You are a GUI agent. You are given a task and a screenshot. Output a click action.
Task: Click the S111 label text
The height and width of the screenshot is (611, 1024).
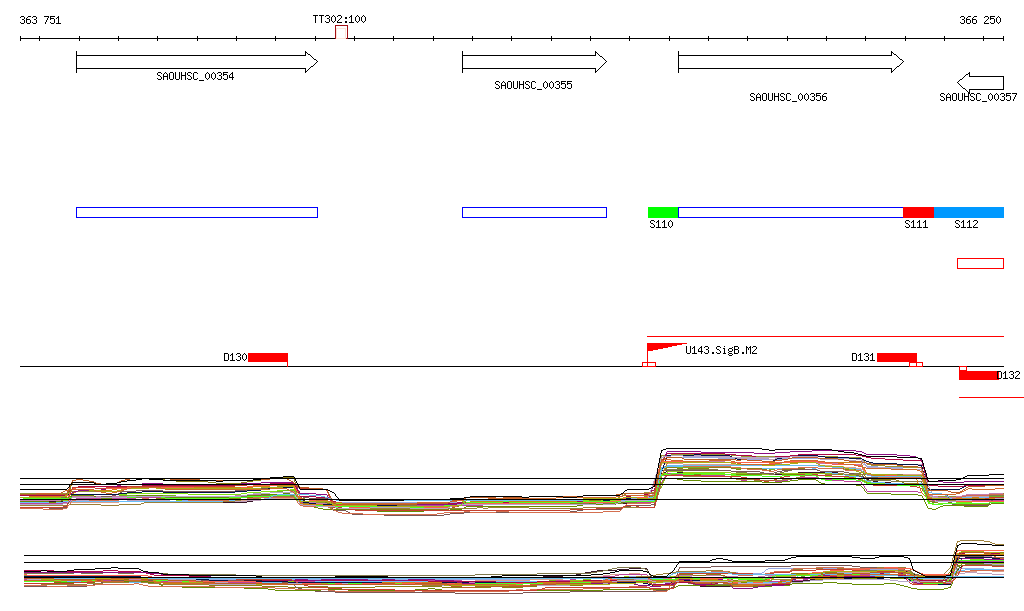point(916,225)
